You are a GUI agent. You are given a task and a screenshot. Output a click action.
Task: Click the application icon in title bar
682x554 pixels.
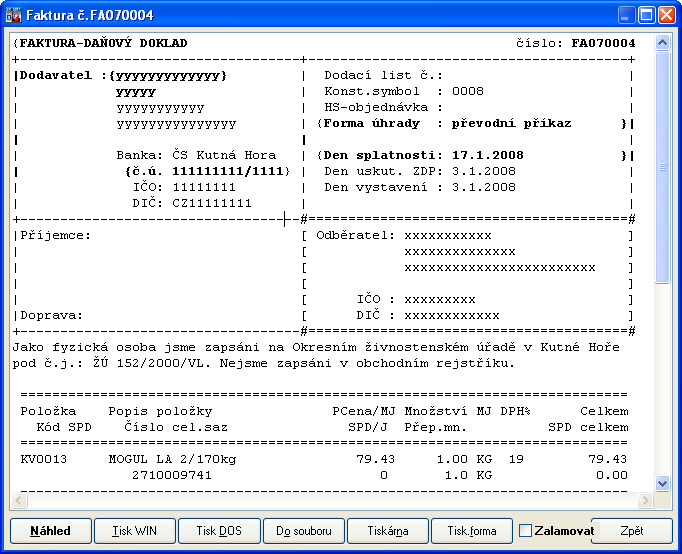[x=13, y=15]
